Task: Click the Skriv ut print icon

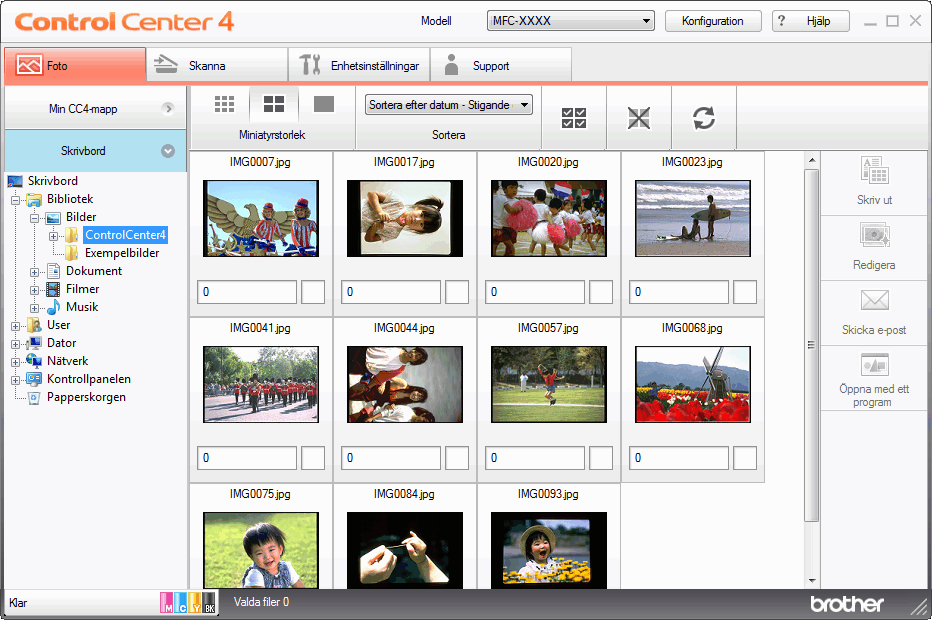Action: (x=874, y=171)
